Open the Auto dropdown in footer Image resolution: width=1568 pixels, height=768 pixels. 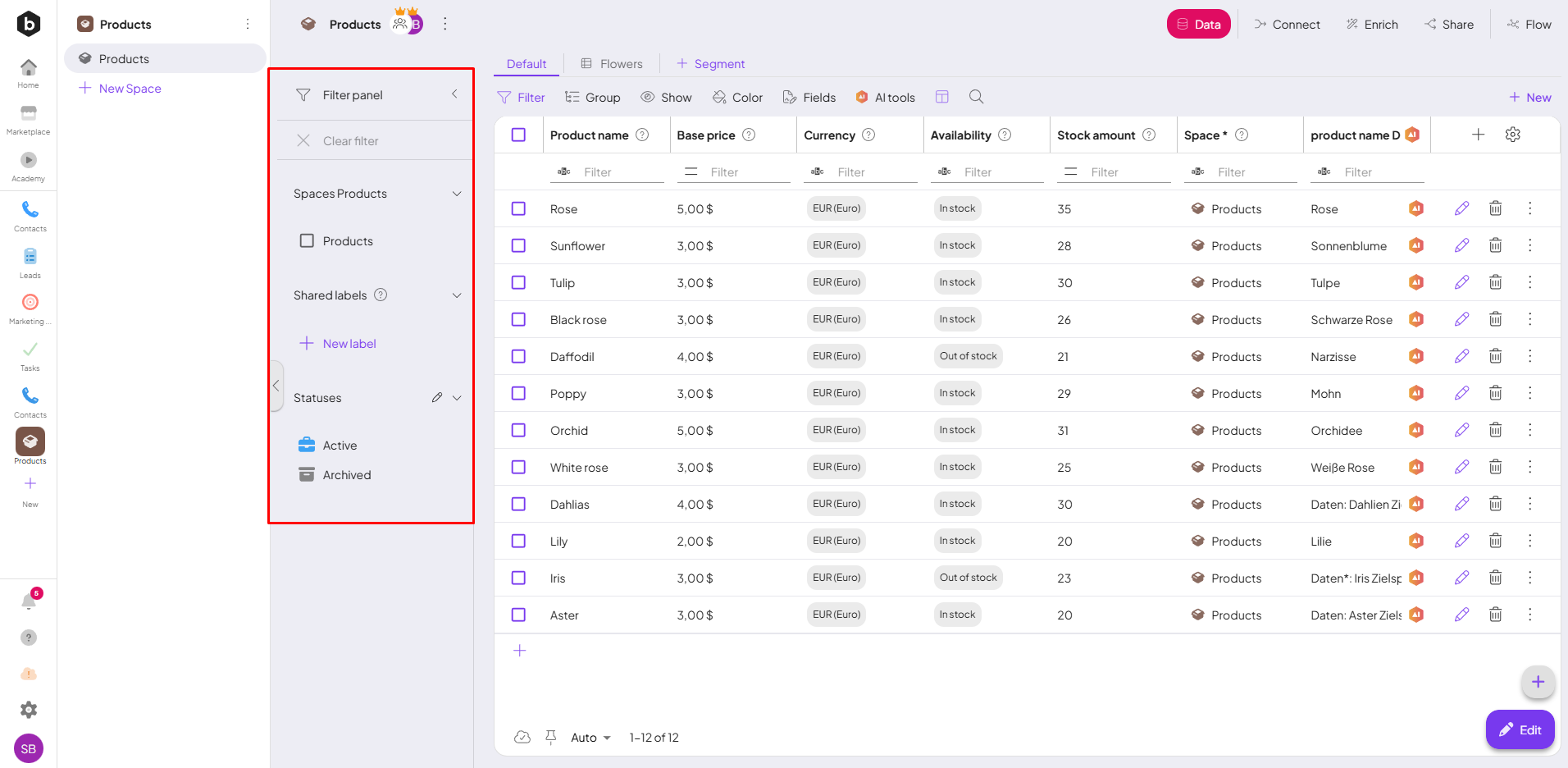(590, 738)
